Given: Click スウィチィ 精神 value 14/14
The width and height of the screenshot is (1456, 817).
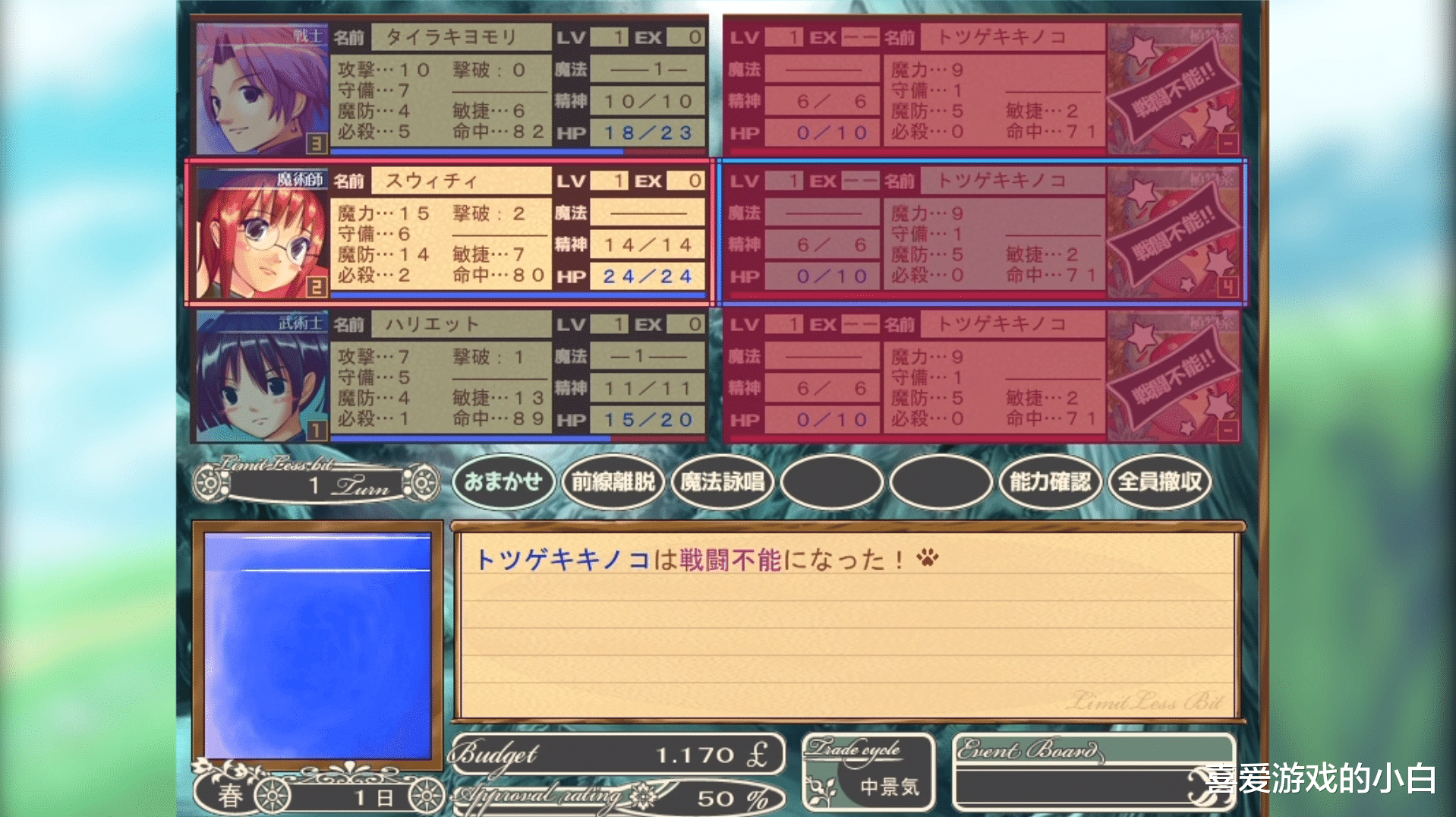Looking at the screenshot, I should pyautogui.click(x=648, y=244).
